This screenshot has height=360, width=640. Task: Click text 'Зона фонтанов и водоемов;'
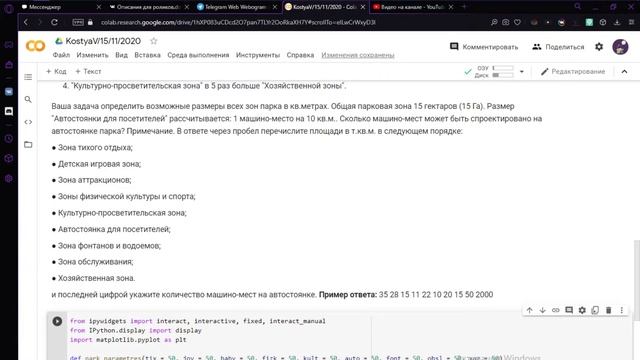click(109, 246)
